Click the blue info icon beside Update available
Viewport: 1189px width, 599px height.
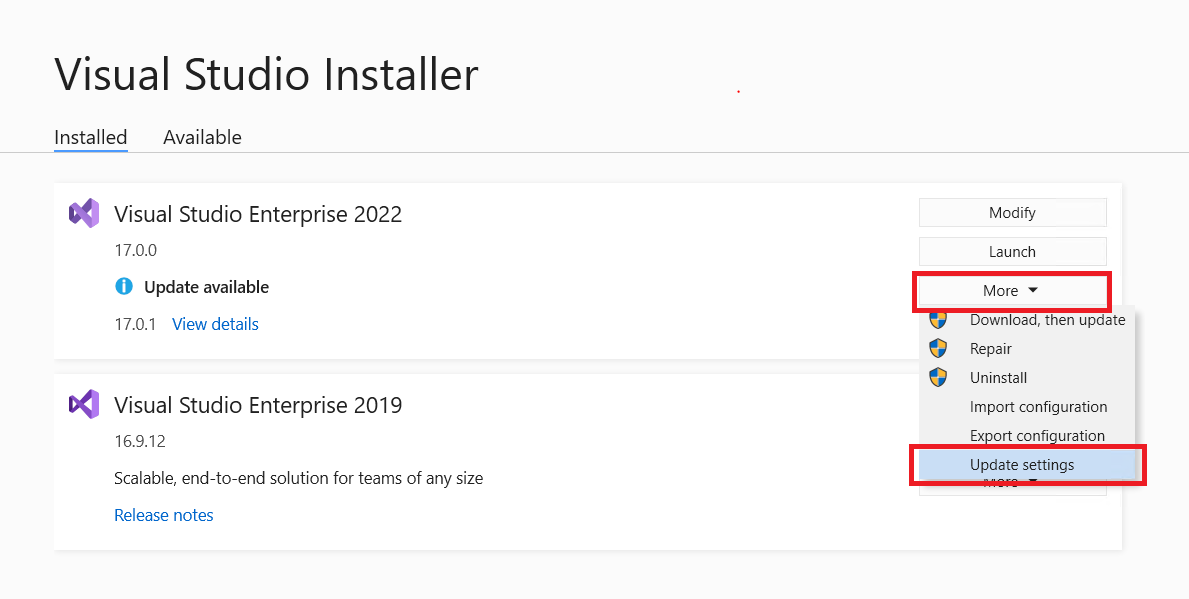click(x=124, y=286)
